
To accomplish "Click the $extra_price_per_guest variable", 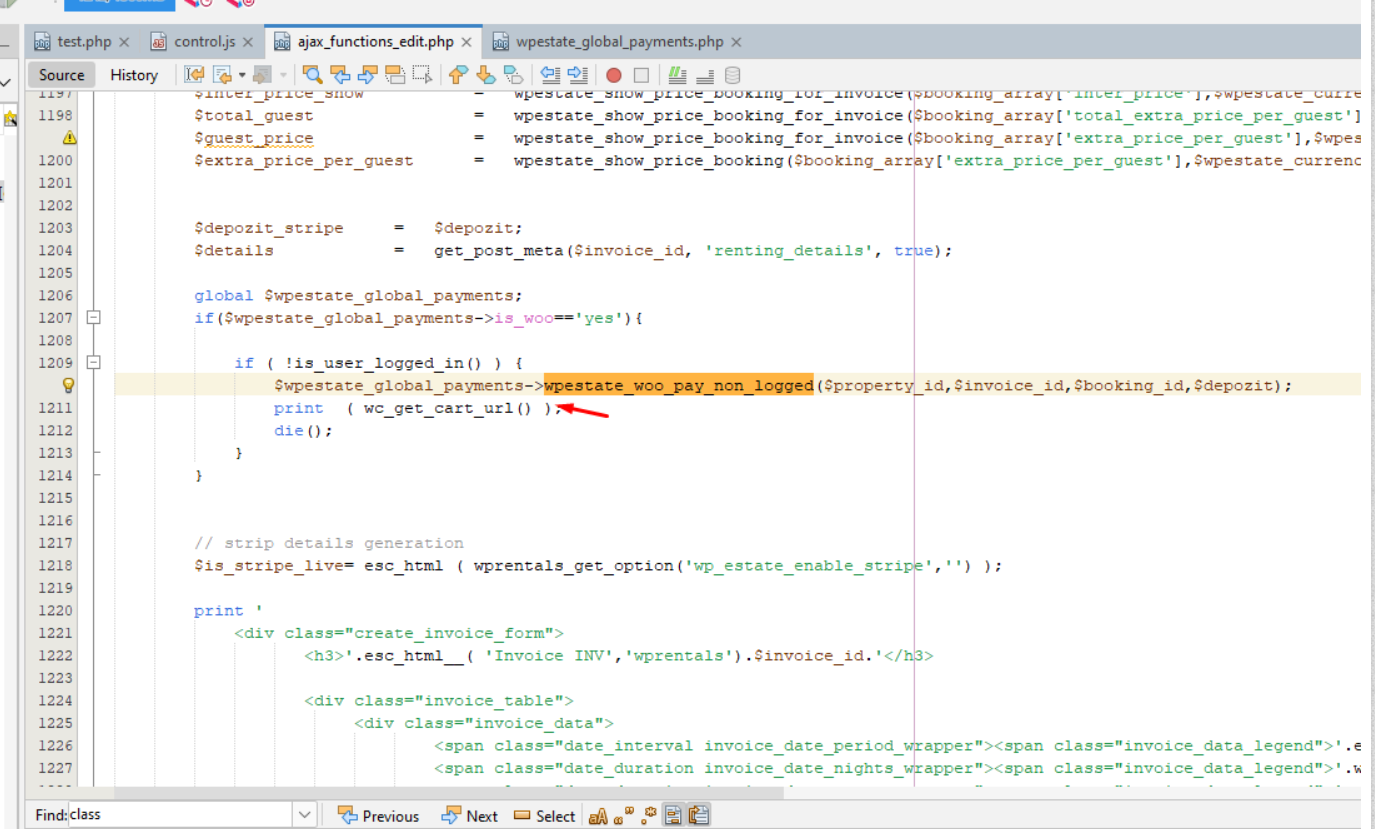I will point(304,160).
